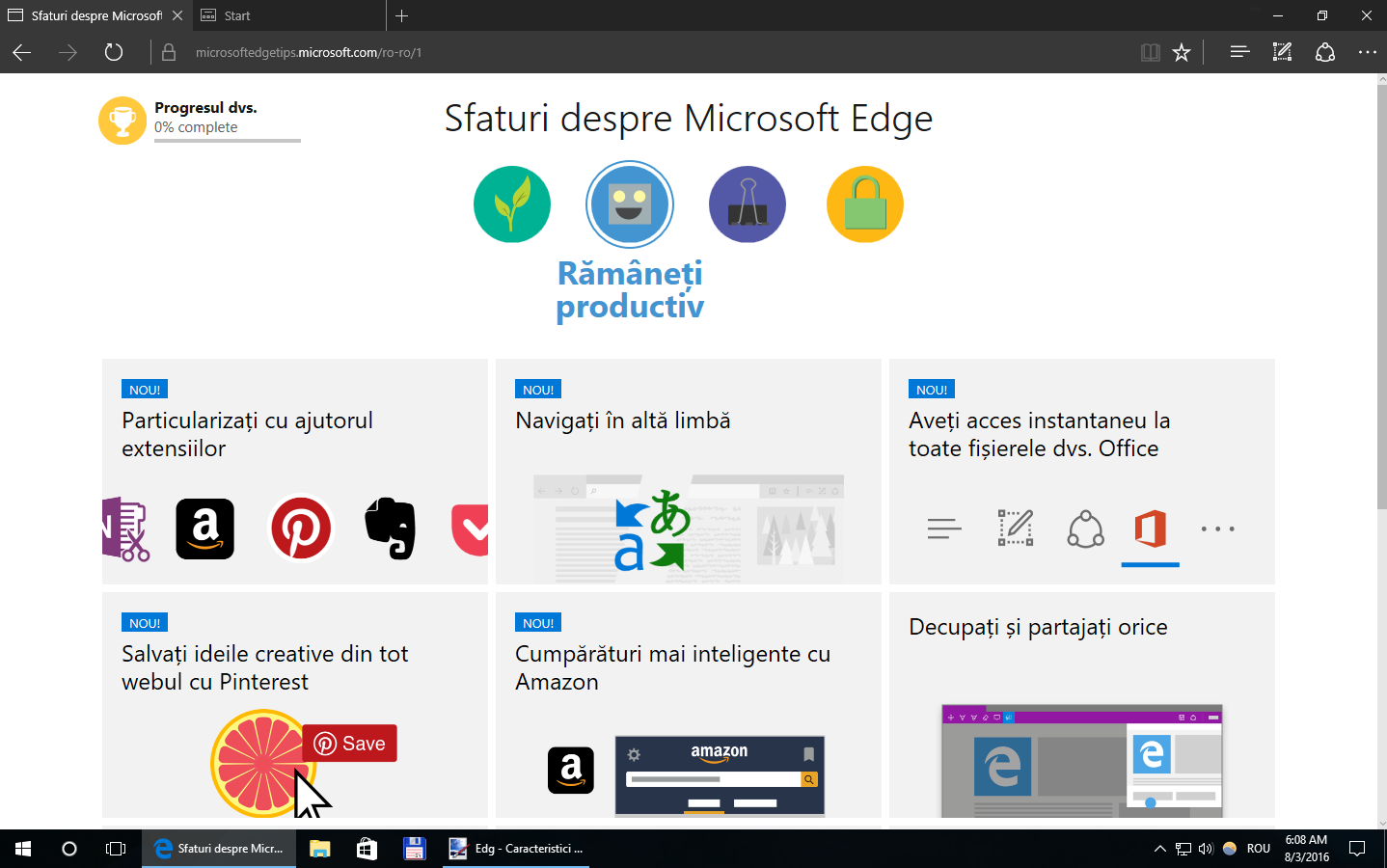Open the Action Center notifications icon
The height and width of the screenshot is (868, 1387).
(x=1357, y=849)
